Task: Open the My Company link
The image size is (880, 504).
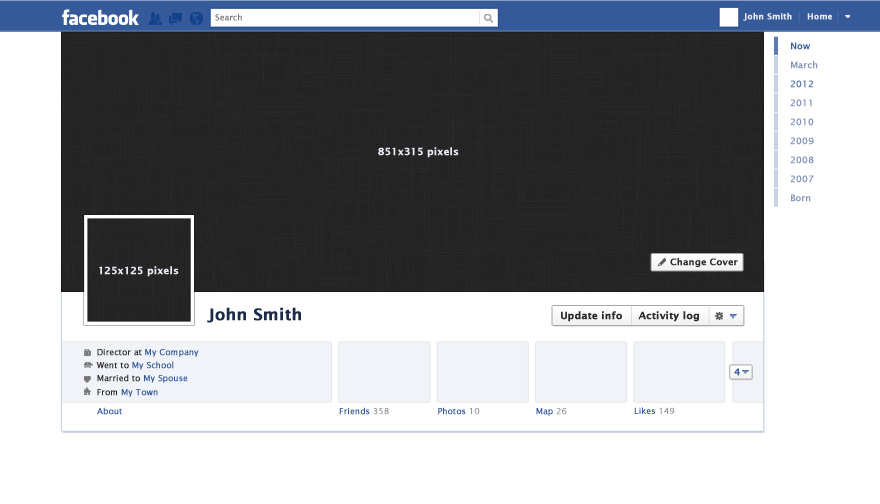Action: tap(172, 352)
